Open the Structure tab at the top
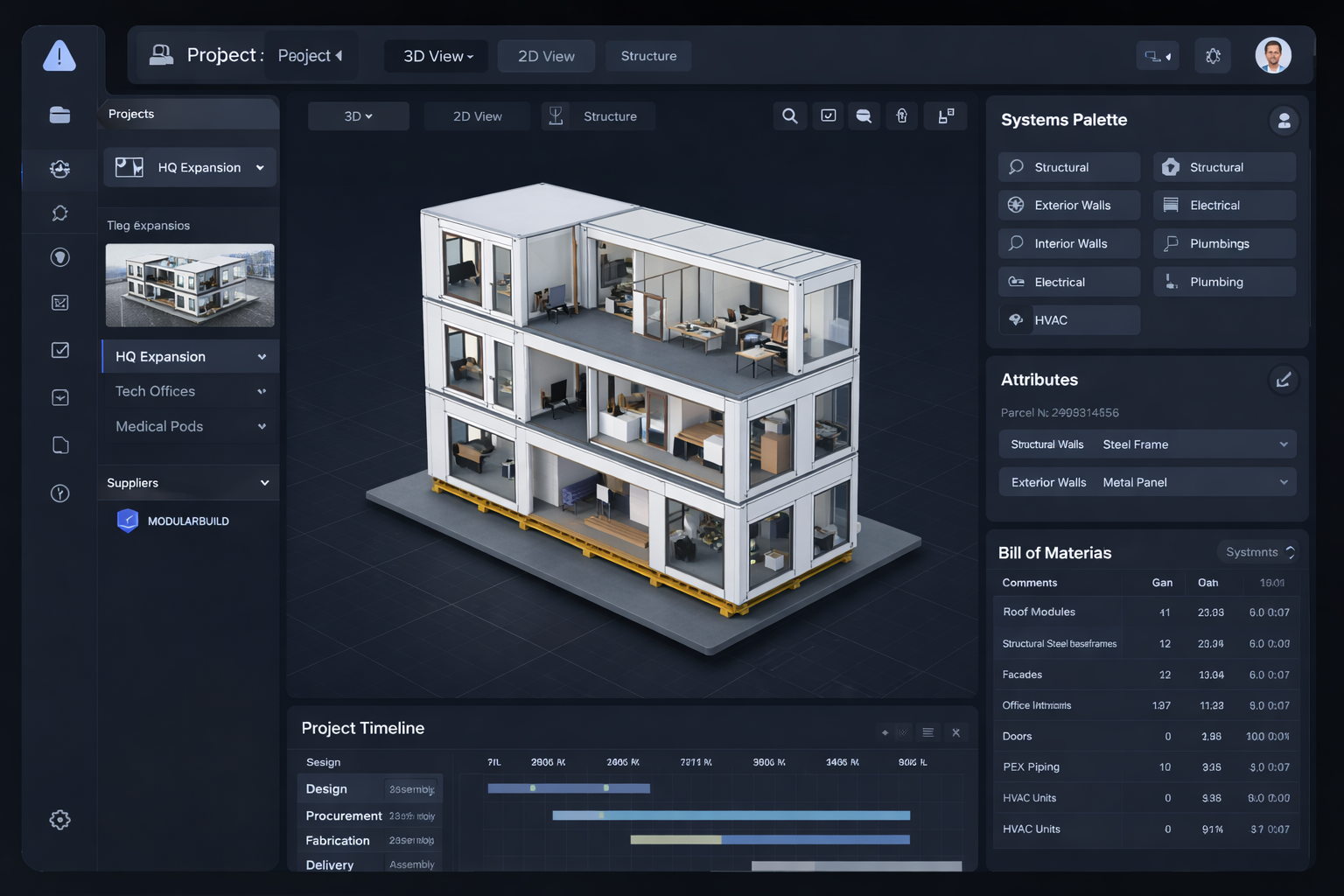 click(647, 55)
